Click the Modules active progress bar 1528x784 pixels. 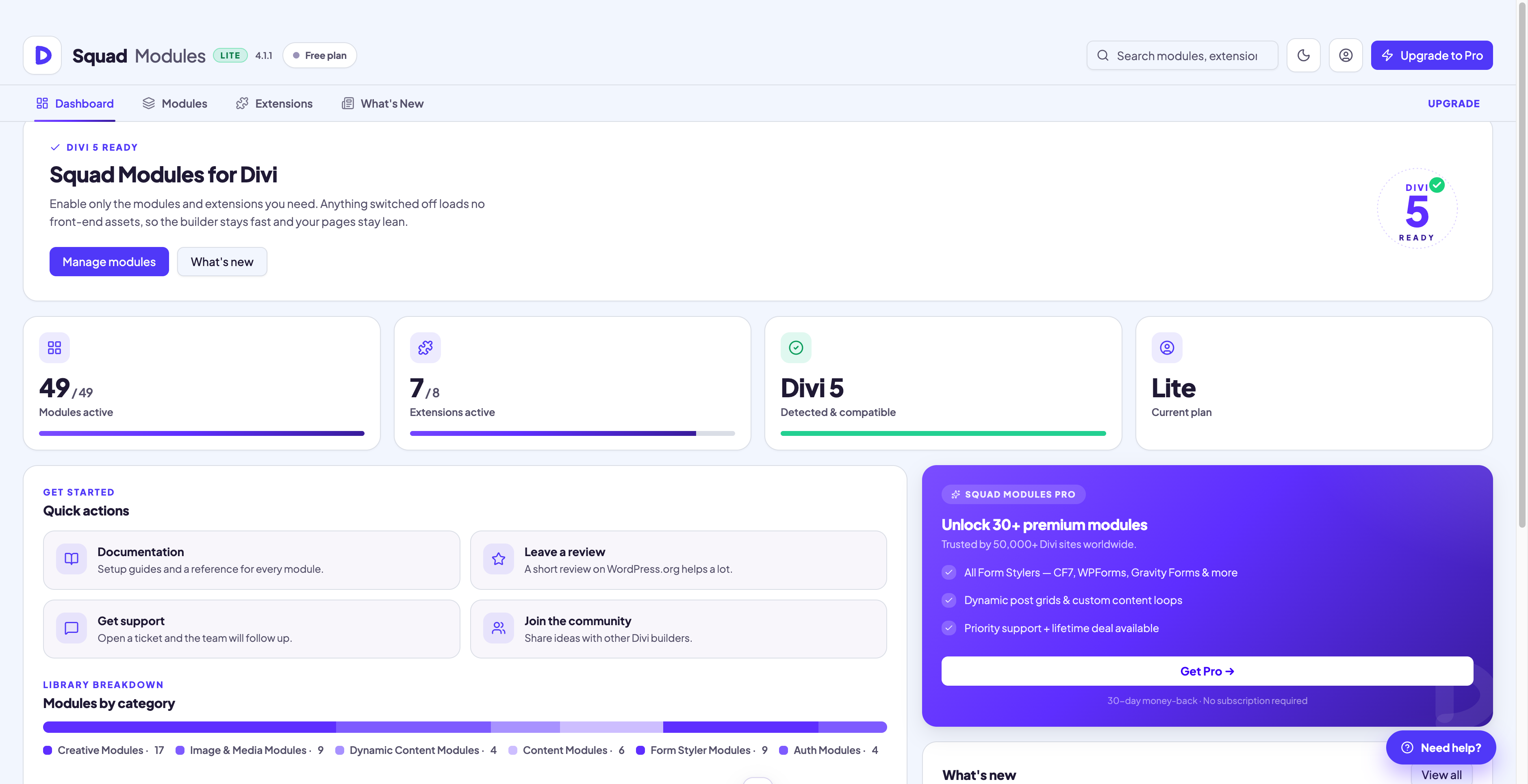coord(202,433)
